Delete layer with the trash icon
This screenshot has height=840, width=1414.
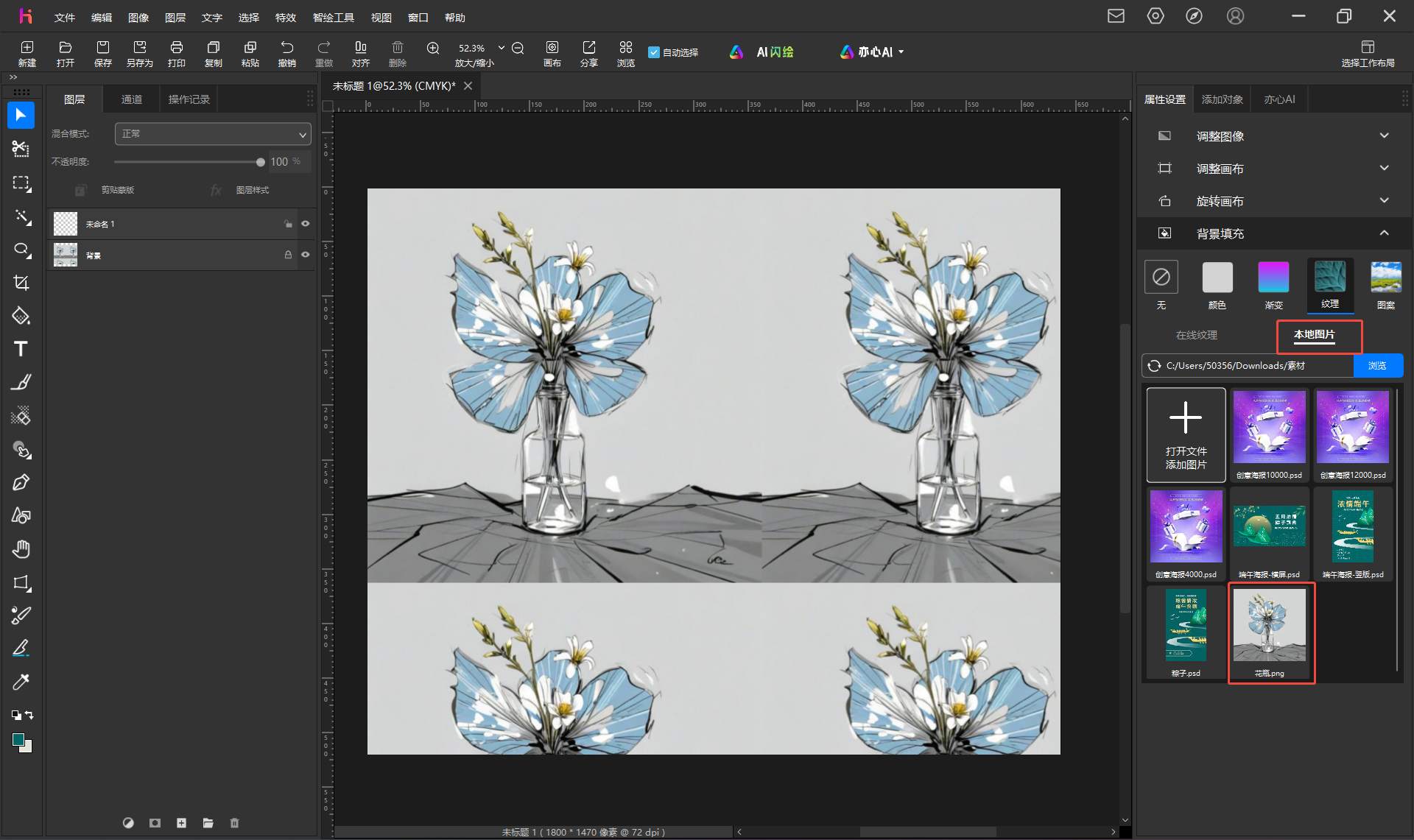click(234, 823)
